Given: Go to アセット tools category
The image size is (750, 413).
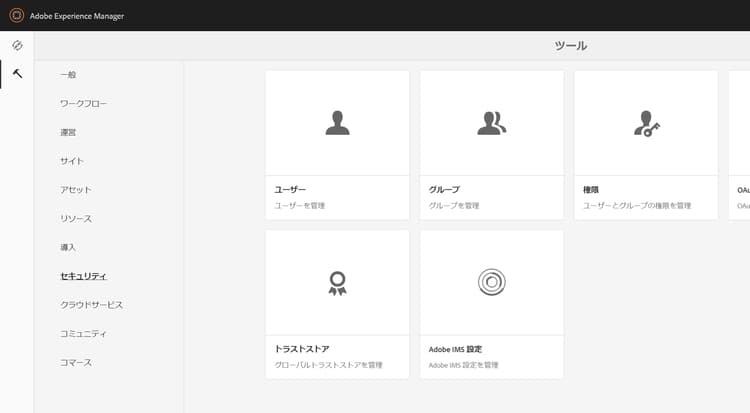Looking at the screenshot, I should click(x=76, y=190).
